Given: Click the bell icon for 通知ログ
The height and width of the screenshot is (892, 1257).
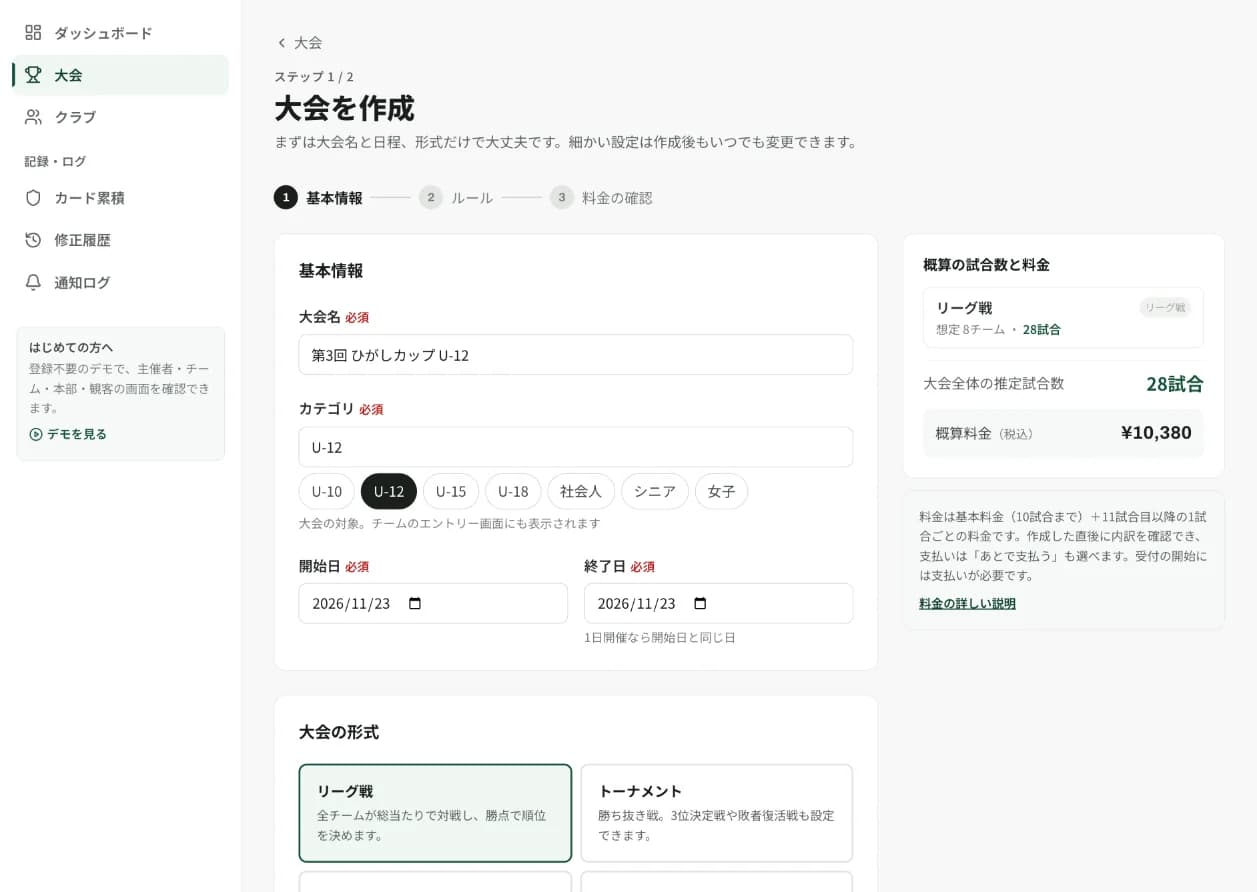Looking at the screenshot, I should (x=33, y=282).
